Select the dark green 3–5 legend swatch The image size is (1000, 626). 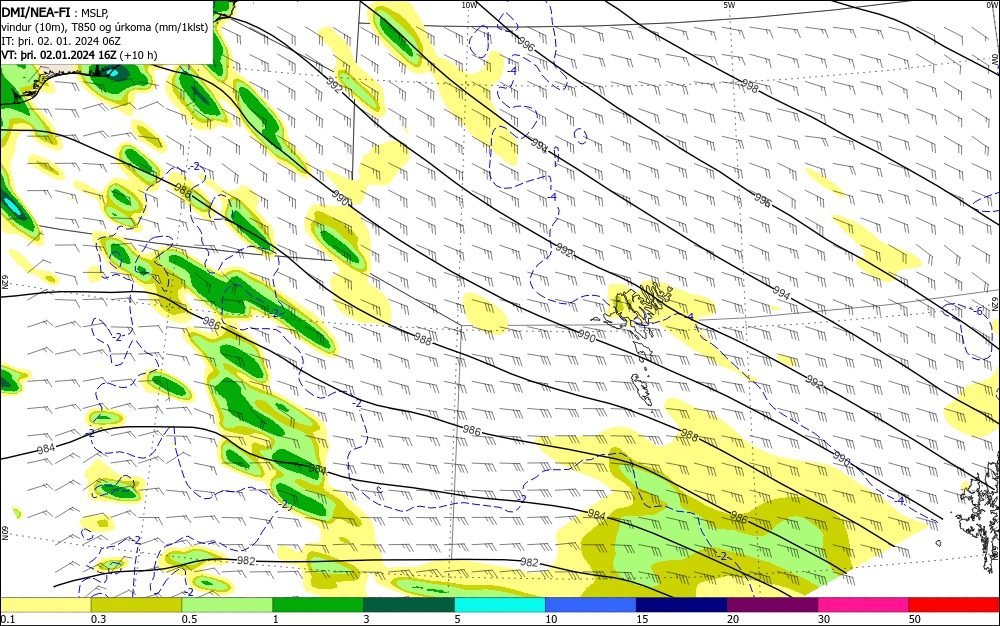point(409,605)
